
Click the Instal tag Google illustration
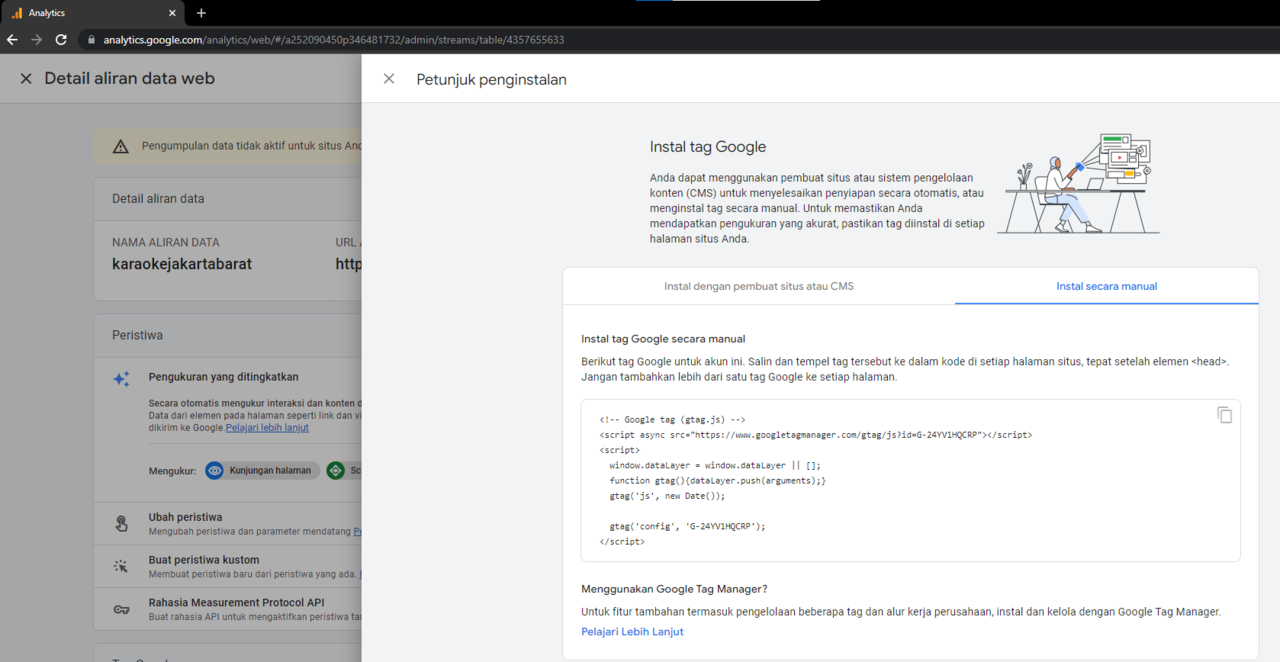tap(1079, 184)
